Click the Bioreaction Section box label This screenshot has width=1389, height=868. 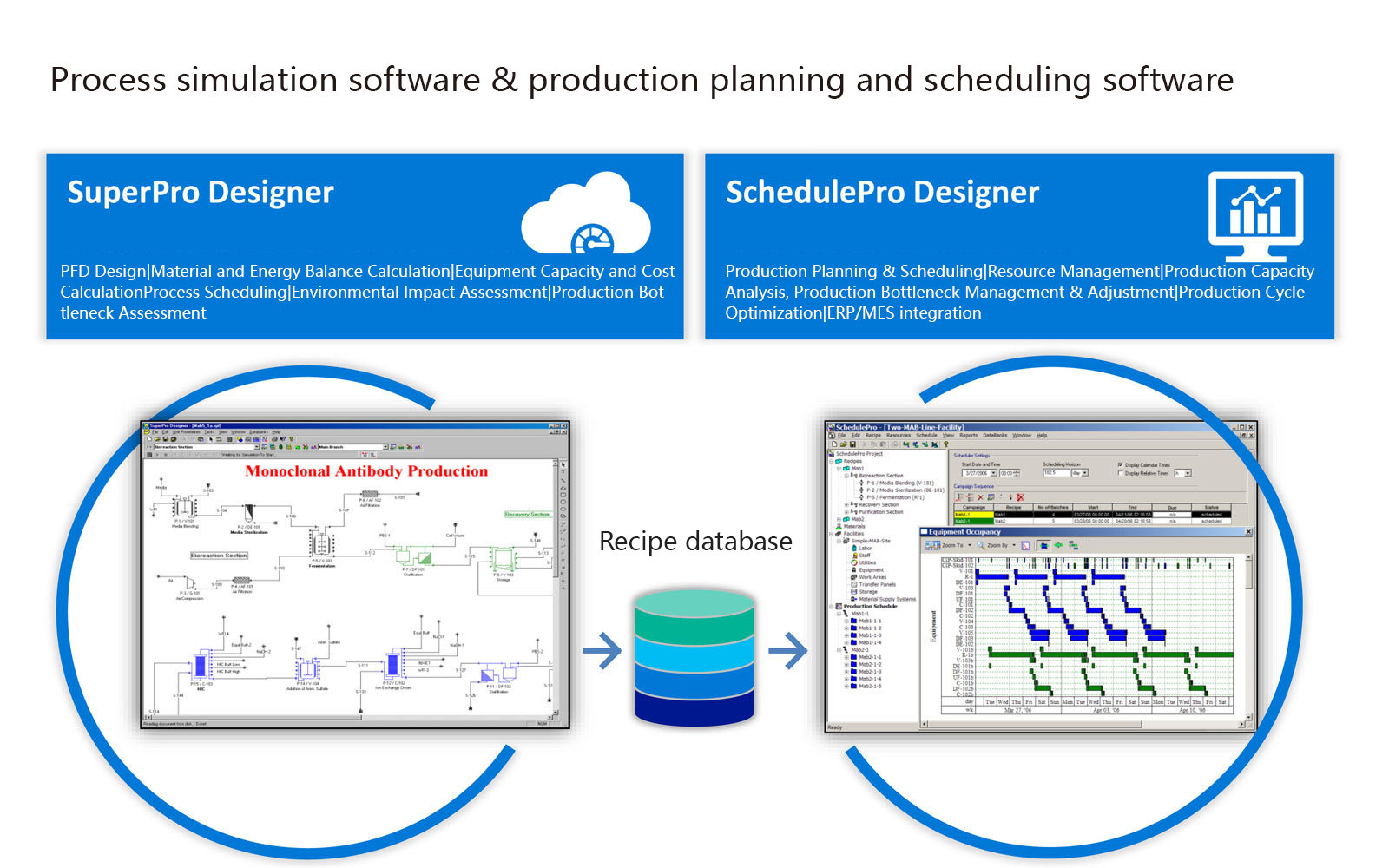219,556
